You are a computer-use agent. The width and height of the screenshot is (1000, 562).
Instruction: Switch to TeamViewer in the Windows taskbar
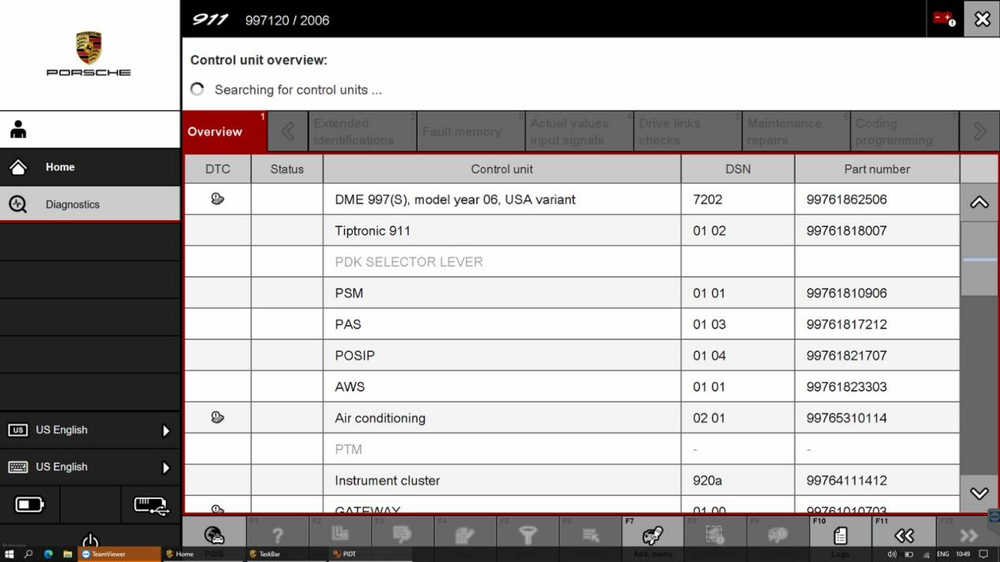point(120,554)
